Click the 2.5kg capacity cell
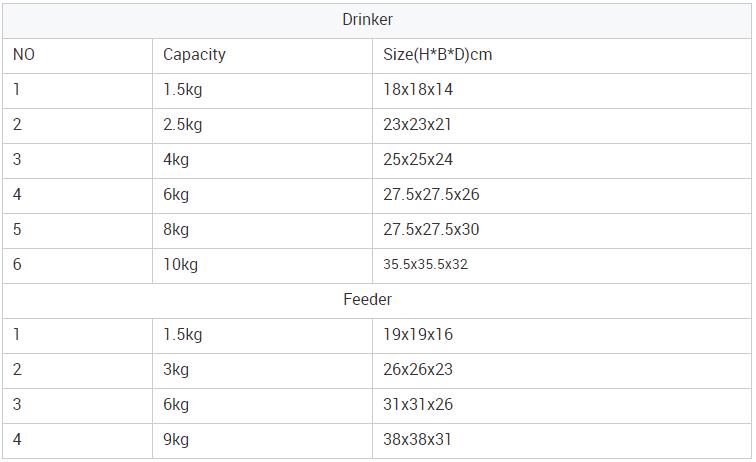 coord(183,125)
